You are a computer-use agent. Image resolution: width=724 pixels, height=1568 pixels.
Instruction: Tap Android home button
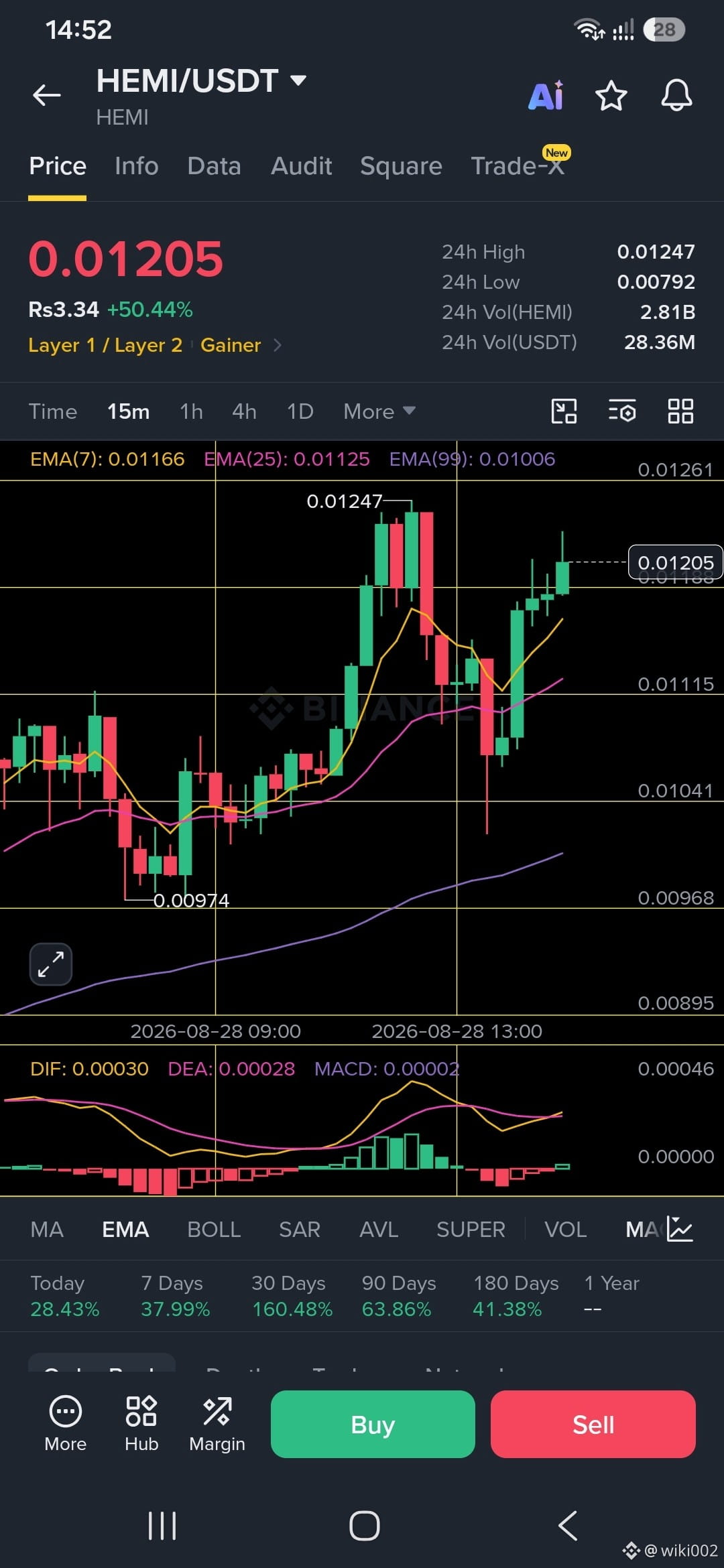click(365, 1526)
